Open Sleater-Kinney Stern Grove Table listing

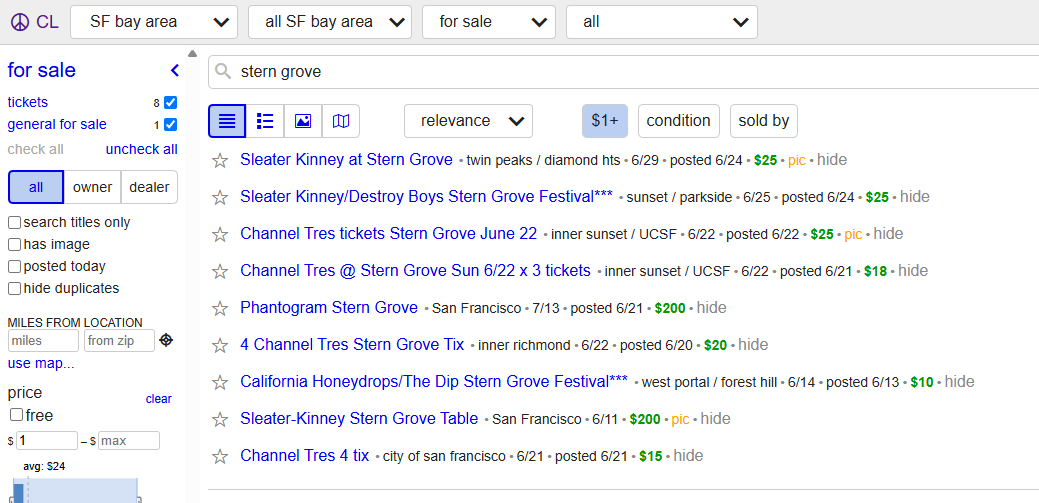pos(359,419)
